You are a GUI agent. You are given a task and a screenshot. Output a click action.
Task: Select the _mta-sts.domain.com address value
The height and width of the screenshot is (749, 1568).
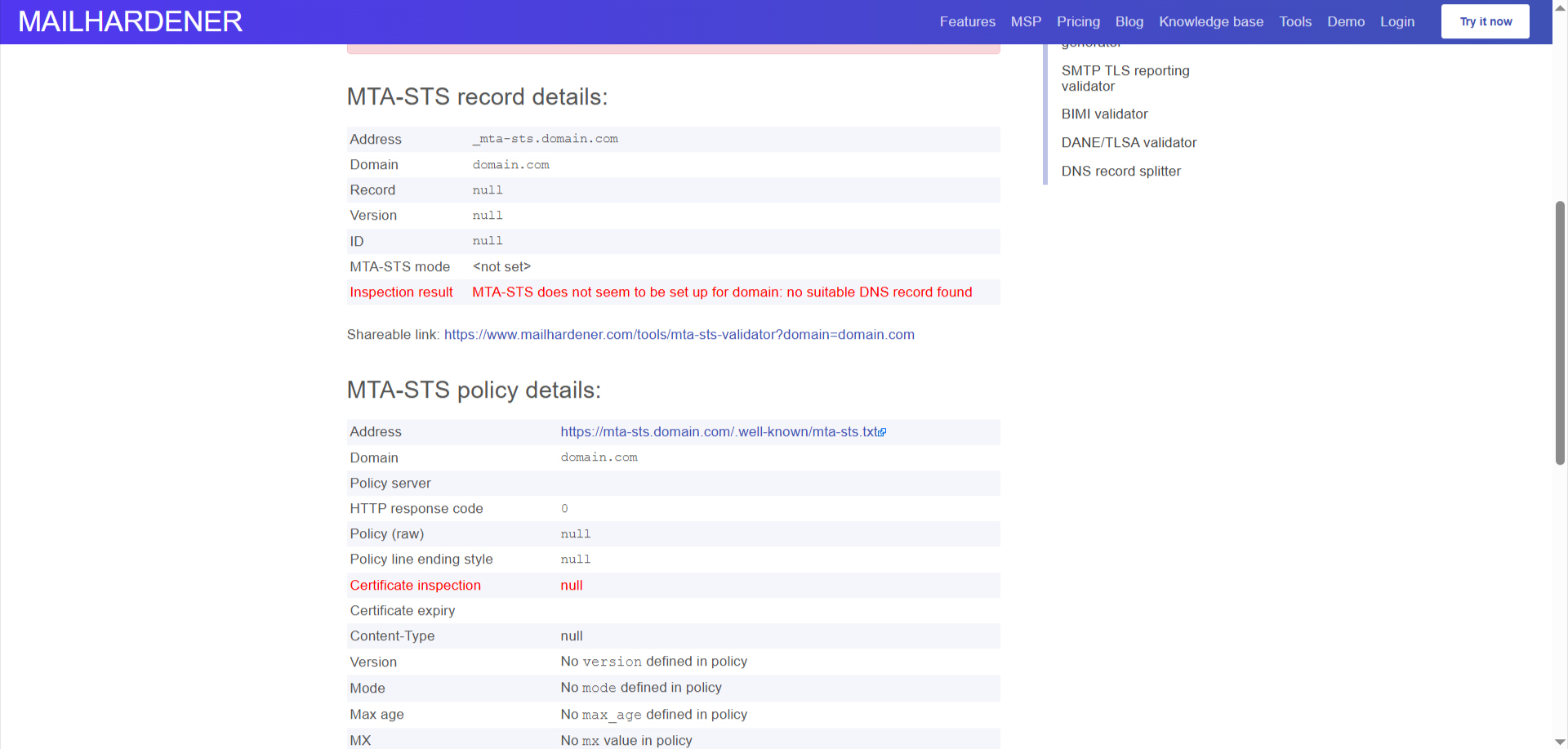546,139
